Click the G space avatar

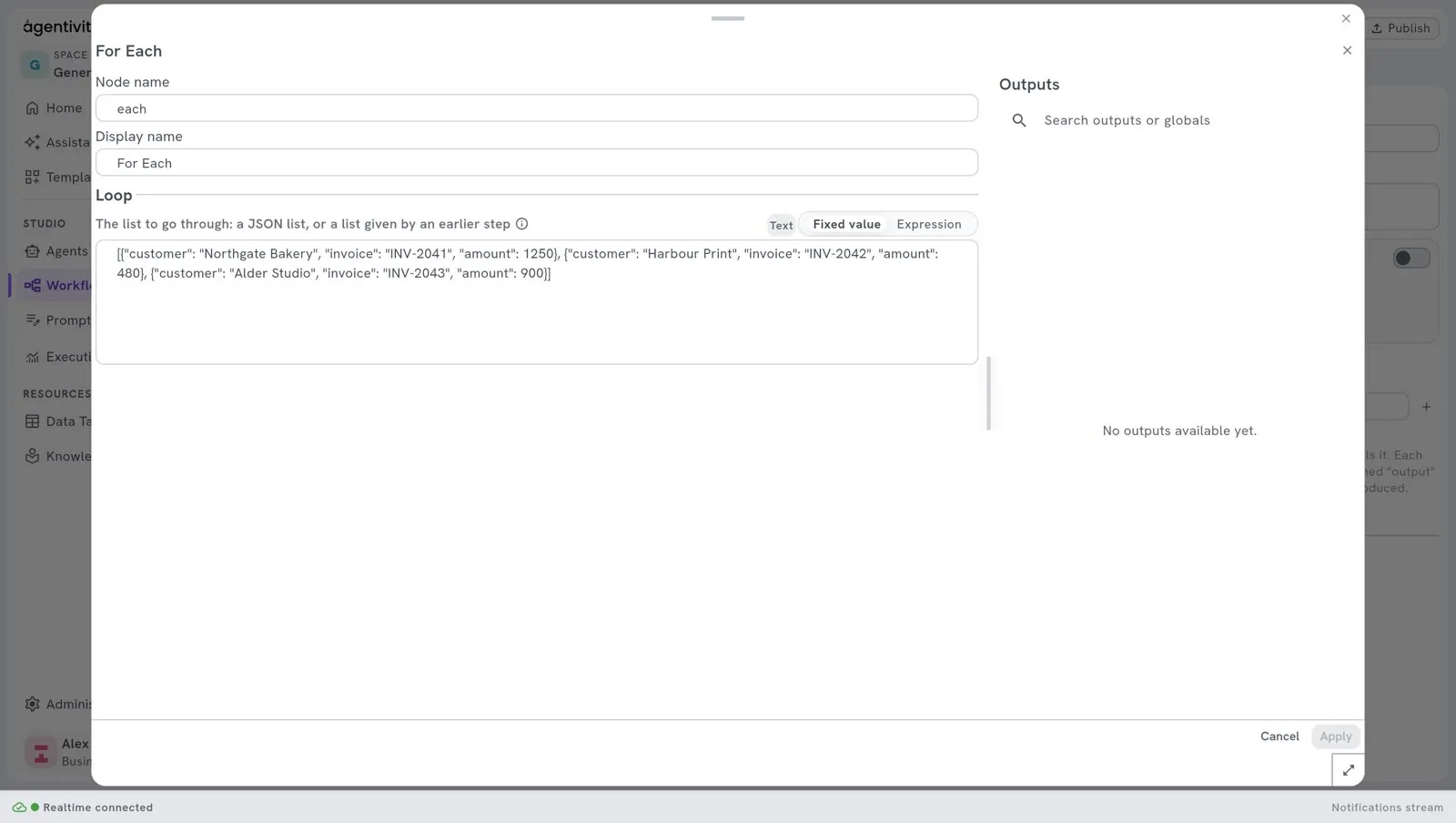click(x=35, y=65)
